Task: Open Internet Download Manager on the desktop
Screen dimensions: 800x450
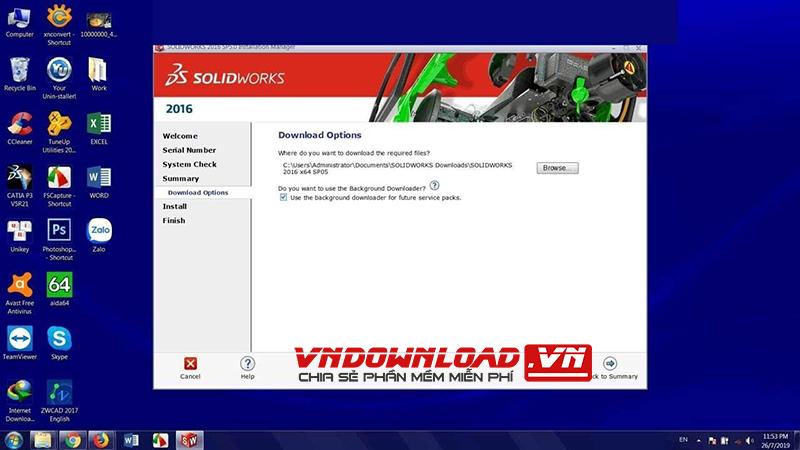Action: (19, 401)
